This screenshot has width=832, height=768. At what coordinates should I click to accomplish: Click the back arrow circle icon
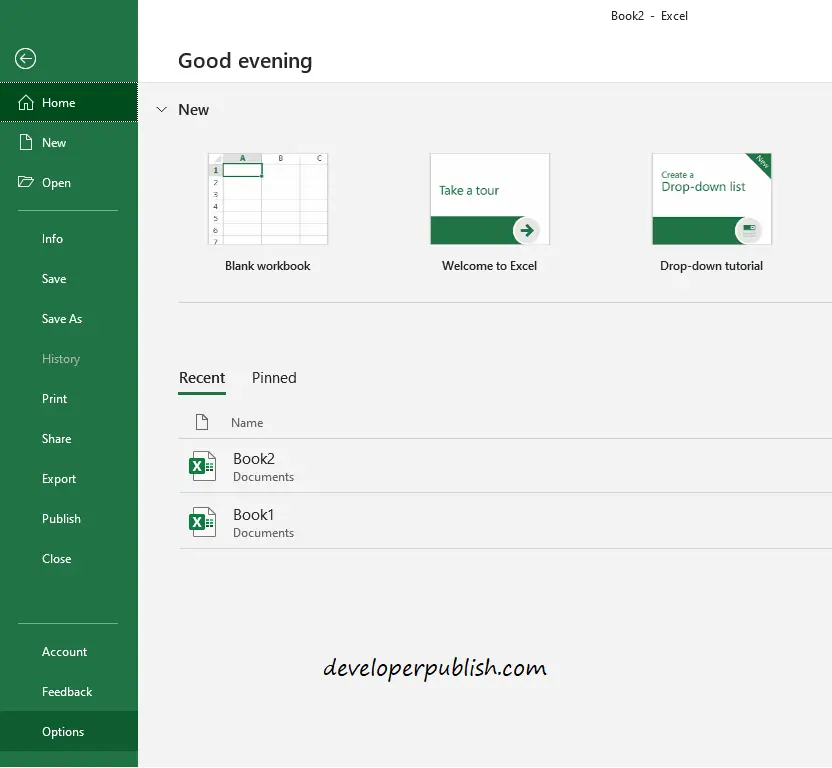(25, 58)
